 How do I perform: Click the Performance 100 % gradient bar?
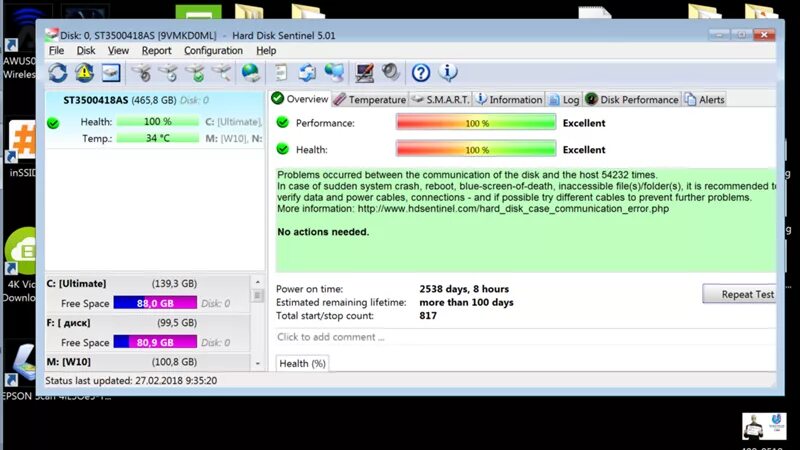pyautogui.click(x=476, y=123)
